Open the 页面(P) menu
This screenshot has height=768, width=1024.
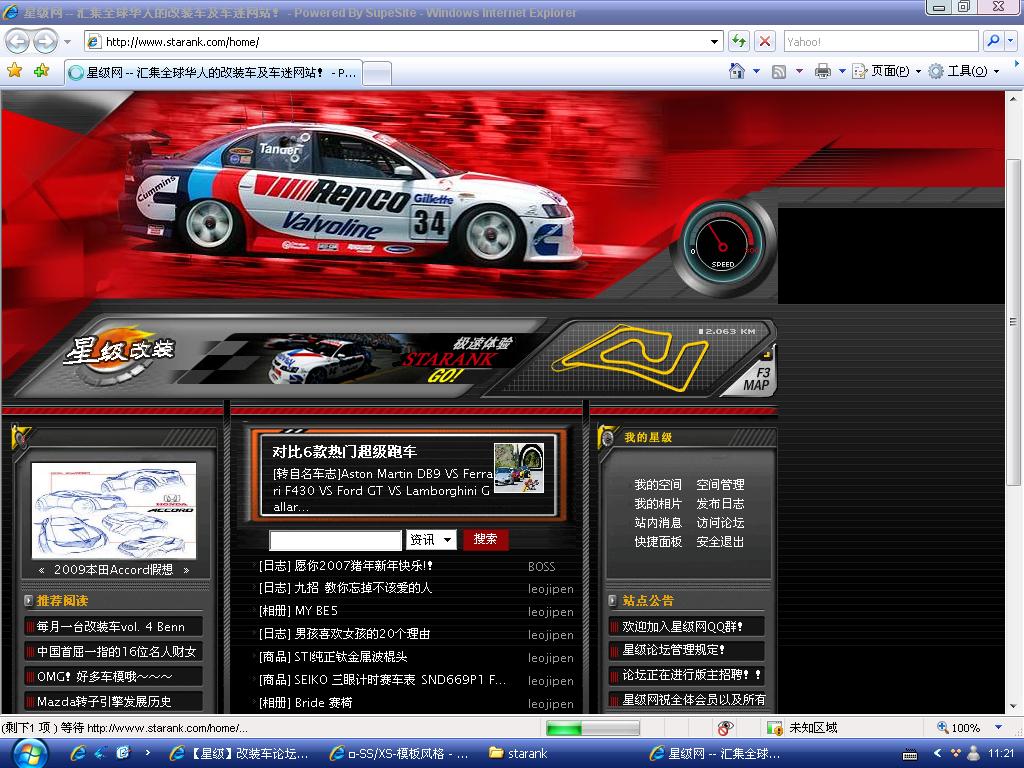[887, 71]
